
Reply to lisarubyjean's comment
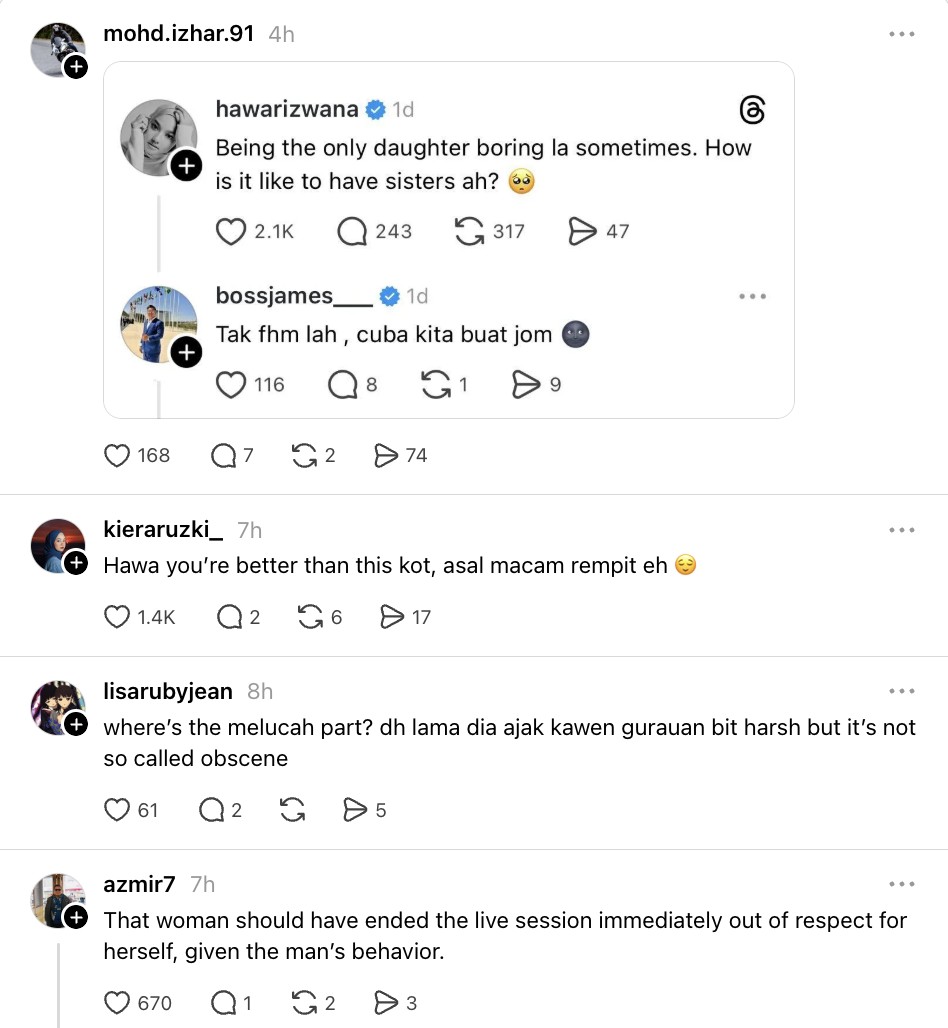211,810
